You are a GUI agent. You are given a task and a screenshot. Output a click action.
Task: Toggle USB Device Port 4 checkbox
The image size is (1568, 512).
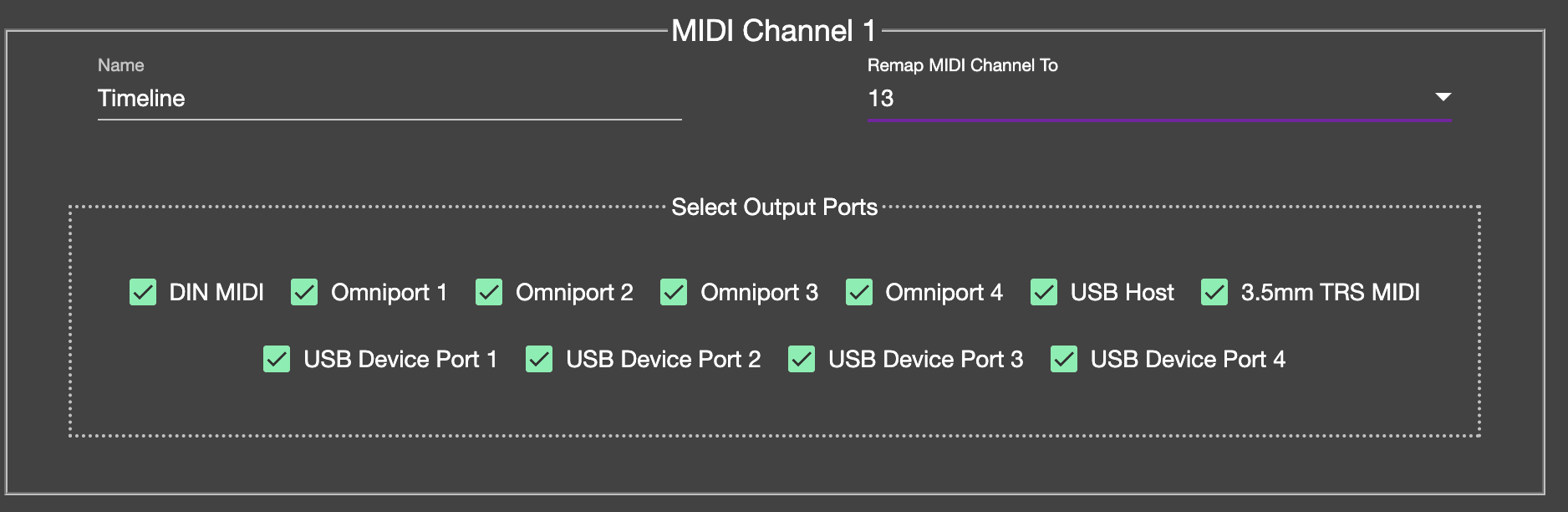point(1064,359)
